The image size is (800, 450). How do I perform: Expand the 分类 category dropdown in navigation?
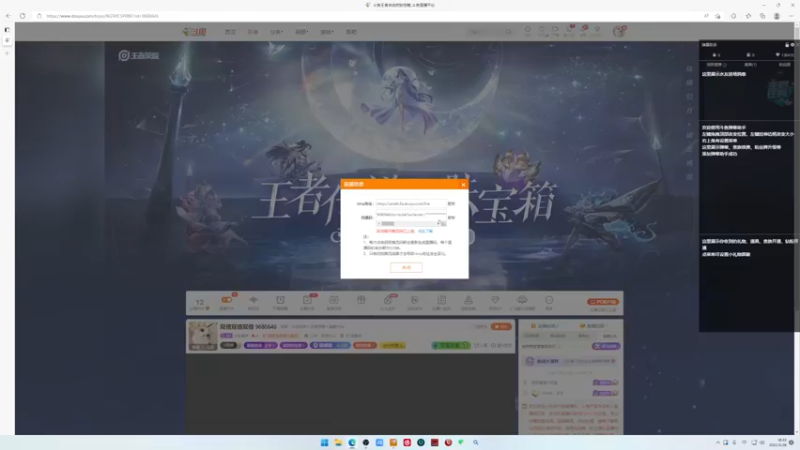[x=276, y=32]
